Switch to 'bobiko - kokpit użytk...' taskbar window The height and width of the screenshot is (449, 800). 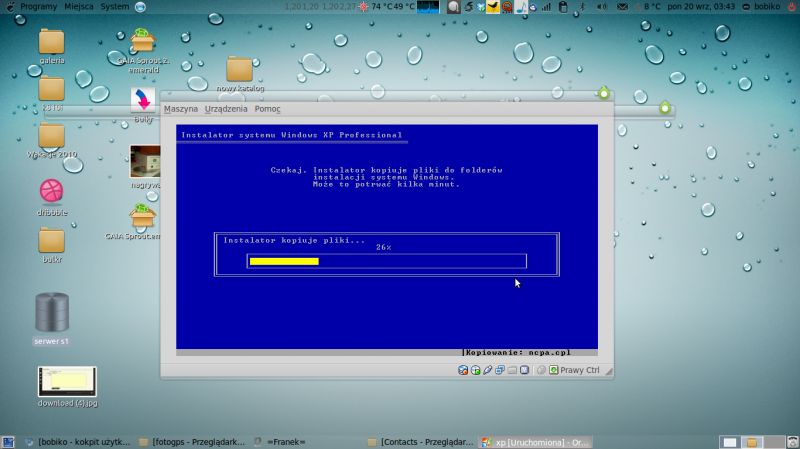point(78,442)
